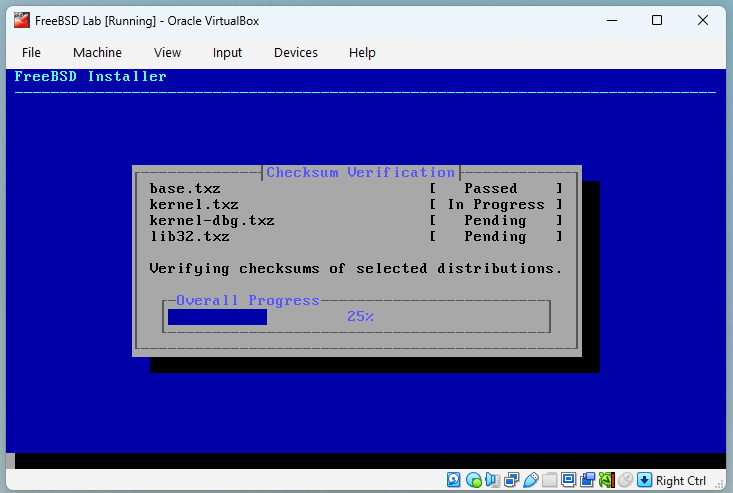Open the Help menu
733x493 pixels.
362,52
